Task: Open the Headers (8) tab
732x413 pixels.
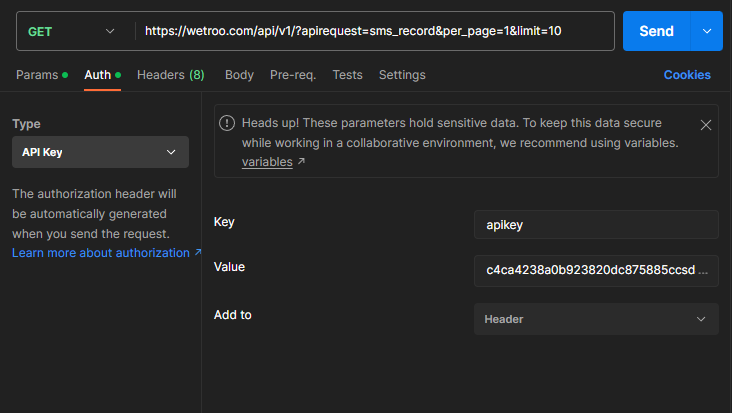Action: (170, 75)
